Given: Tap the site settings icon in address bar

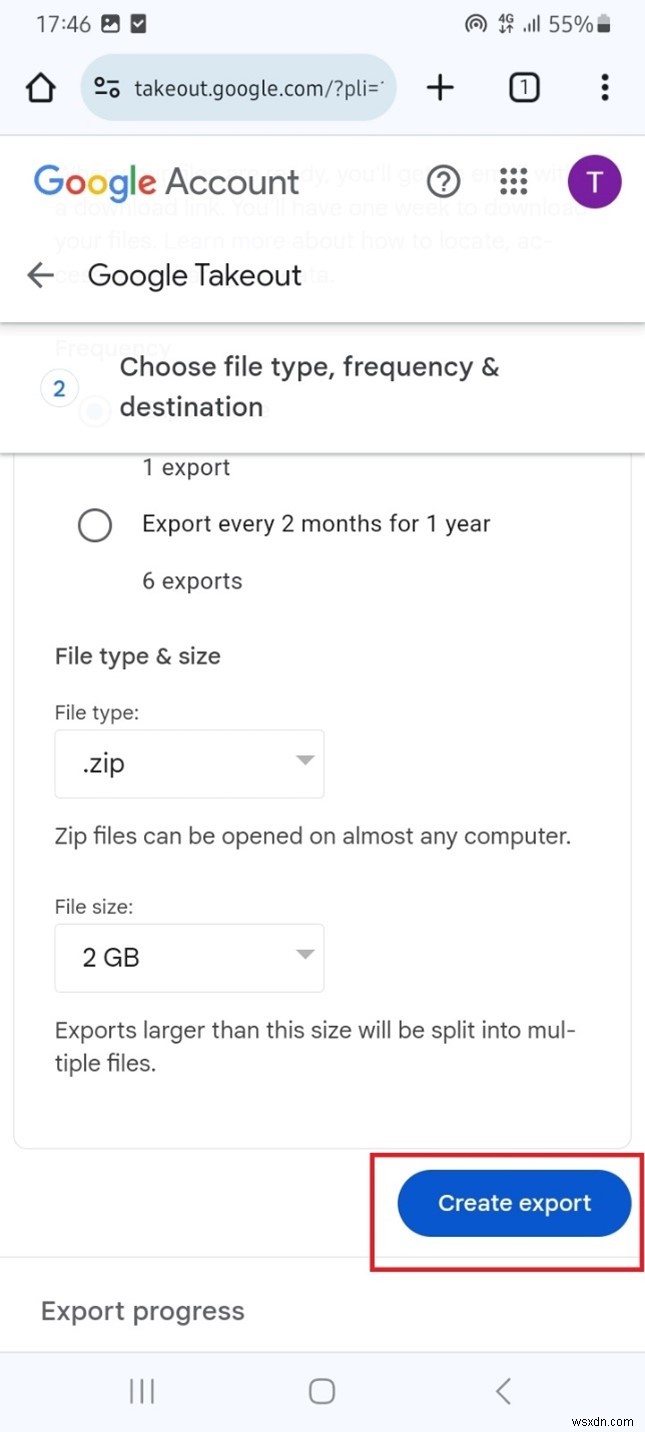Looking at the screenshot, I should 108,88.
